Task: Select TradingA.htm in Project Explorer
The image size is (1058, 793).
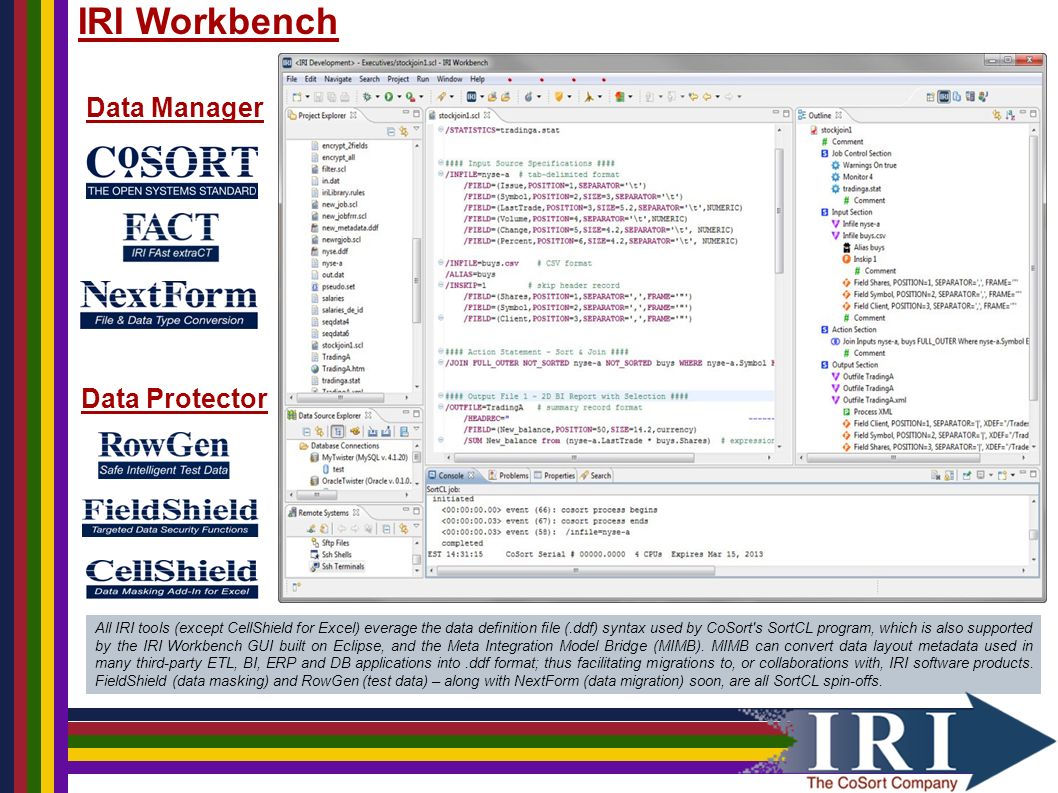Action: 337,368
